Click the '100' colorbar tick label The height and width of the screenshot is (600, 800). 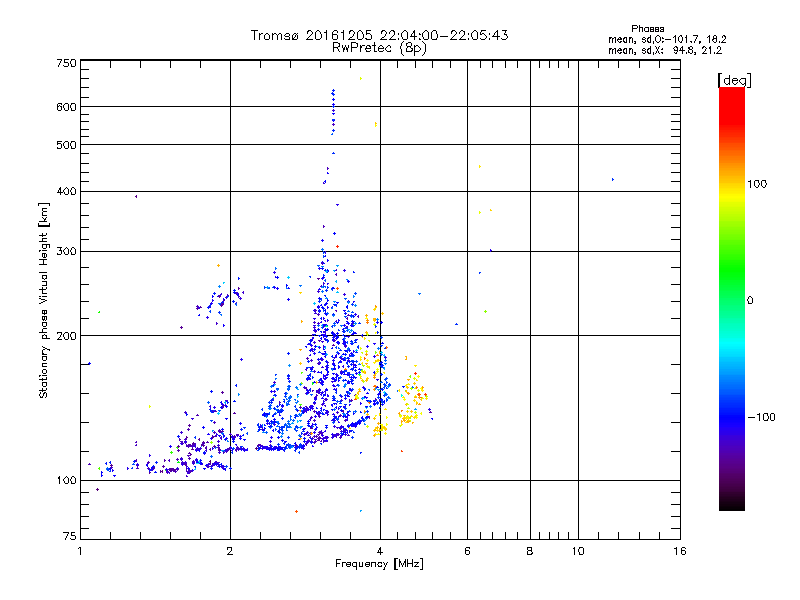click(757, 184)
